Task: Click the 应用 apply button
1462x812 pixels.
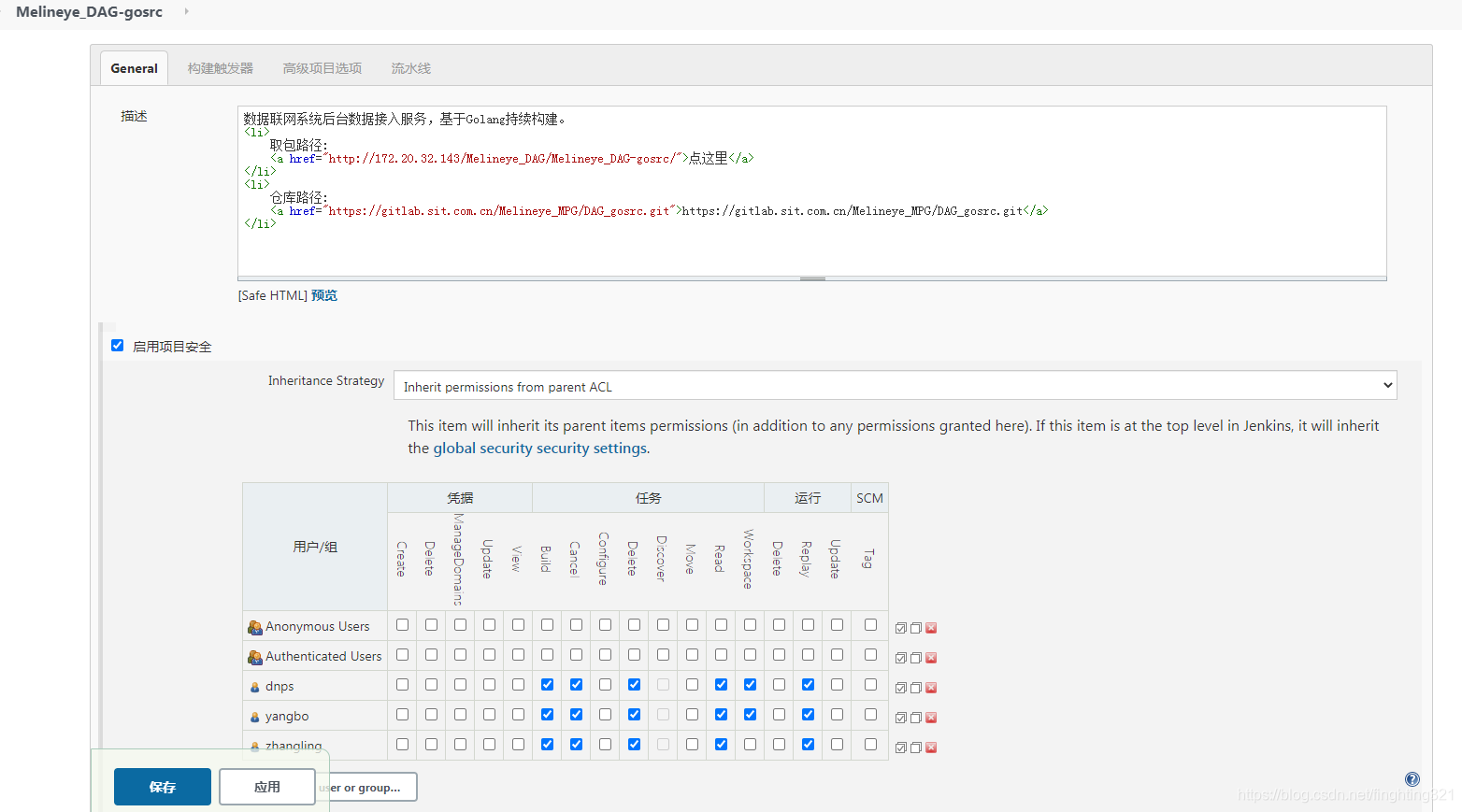Action: click(267, 787)
